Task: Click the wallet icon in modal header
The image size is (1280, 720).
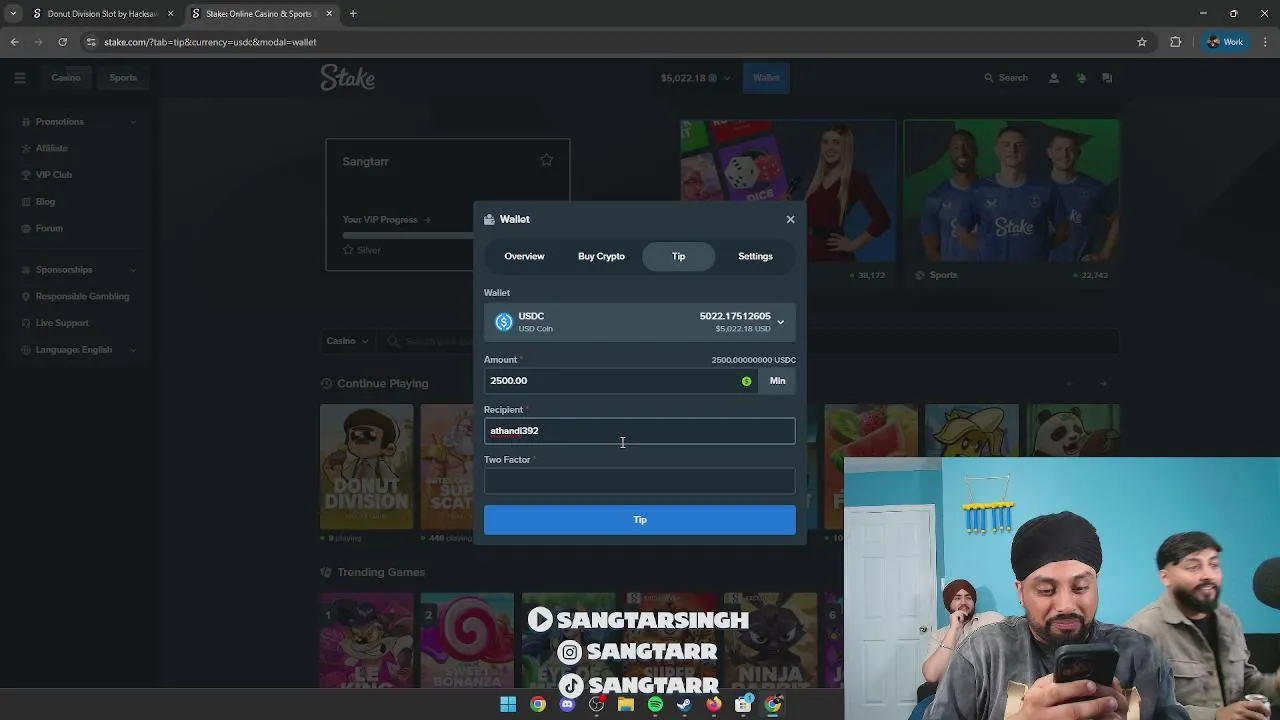Action: coord(489,219)
